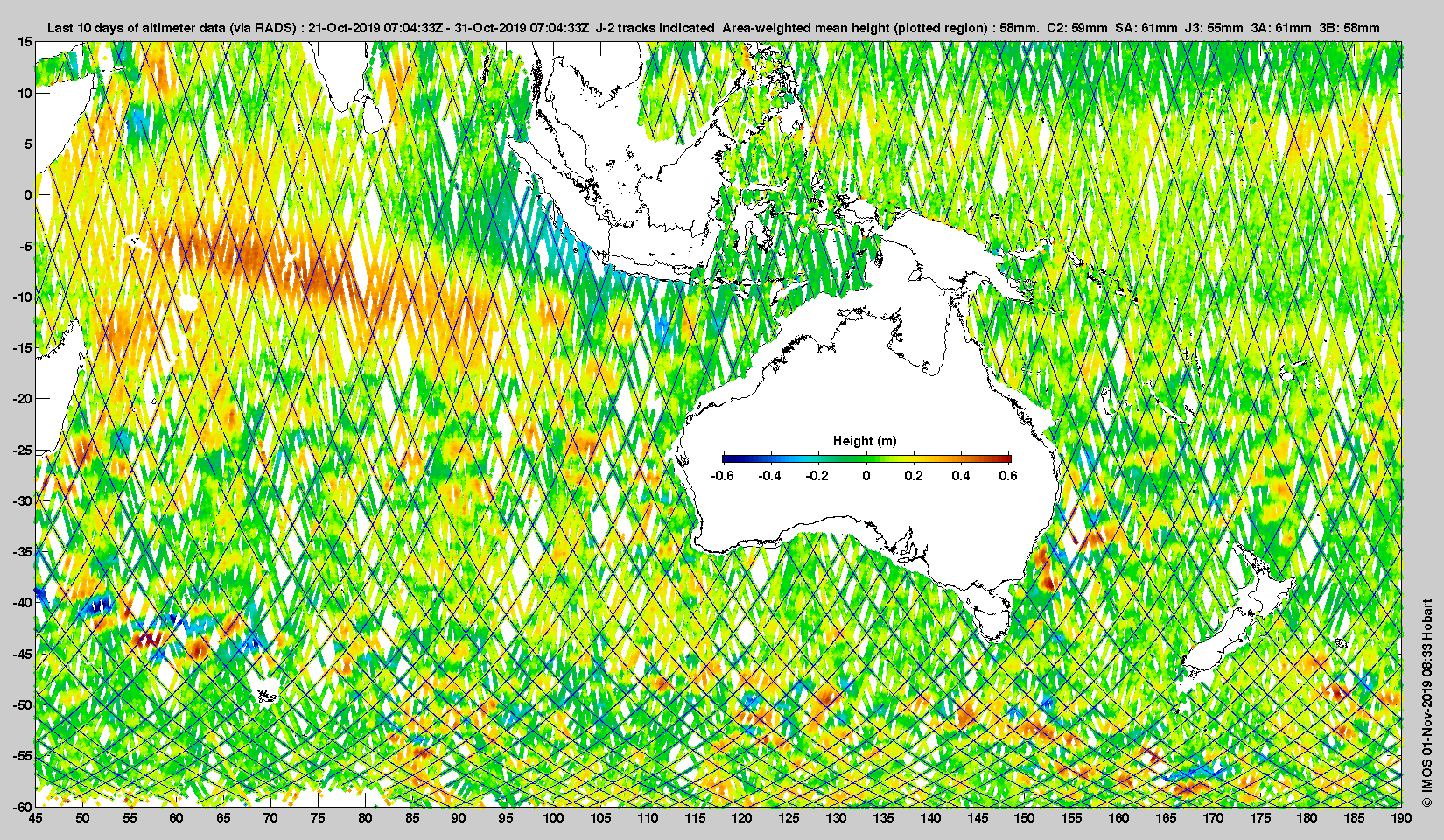Click longitude label "130" on bottom axis
1444x840 pixels.
click(x=836, y=818)
